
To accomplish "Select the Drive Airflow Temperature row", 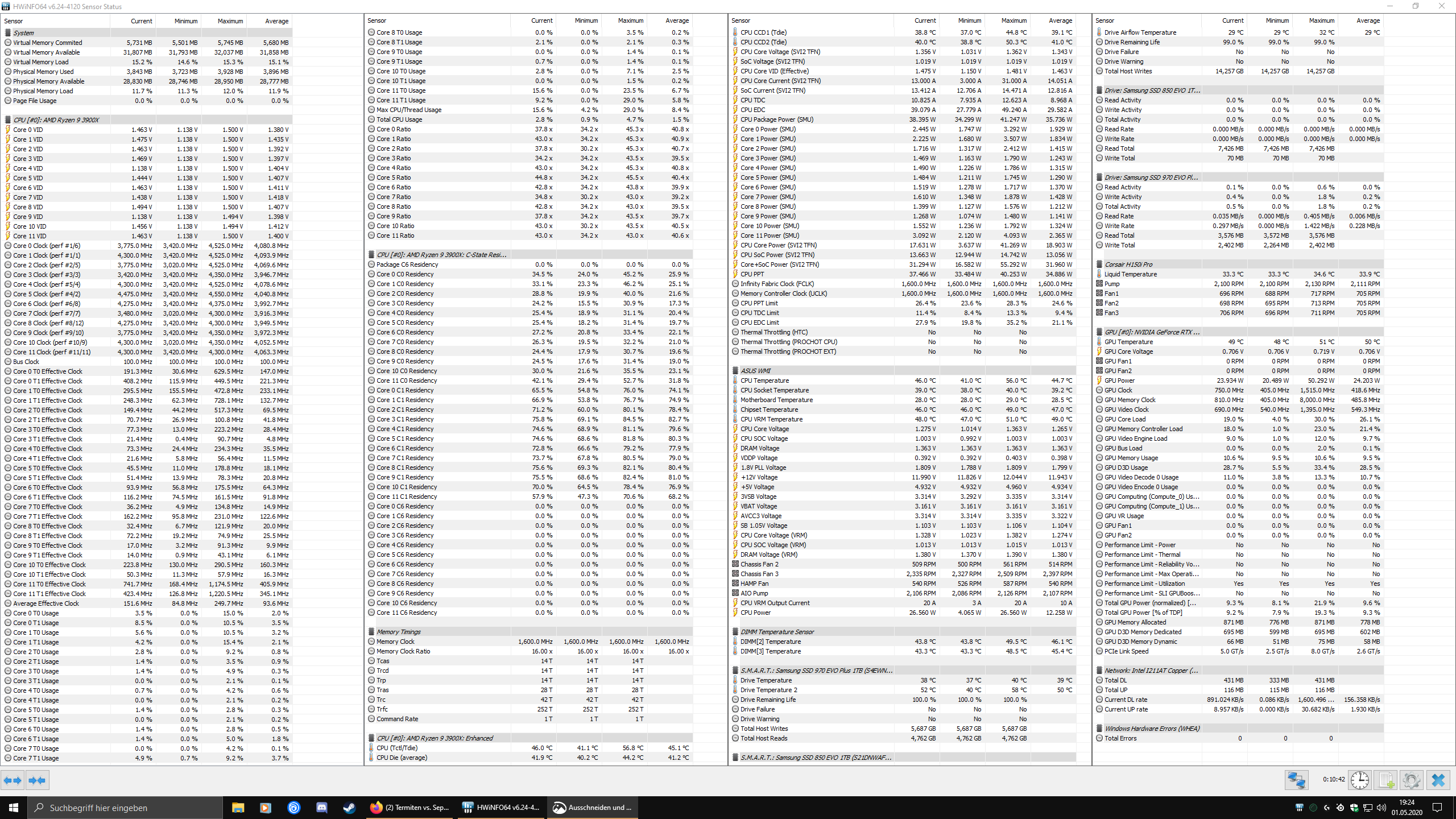I will pos(1239,32).
